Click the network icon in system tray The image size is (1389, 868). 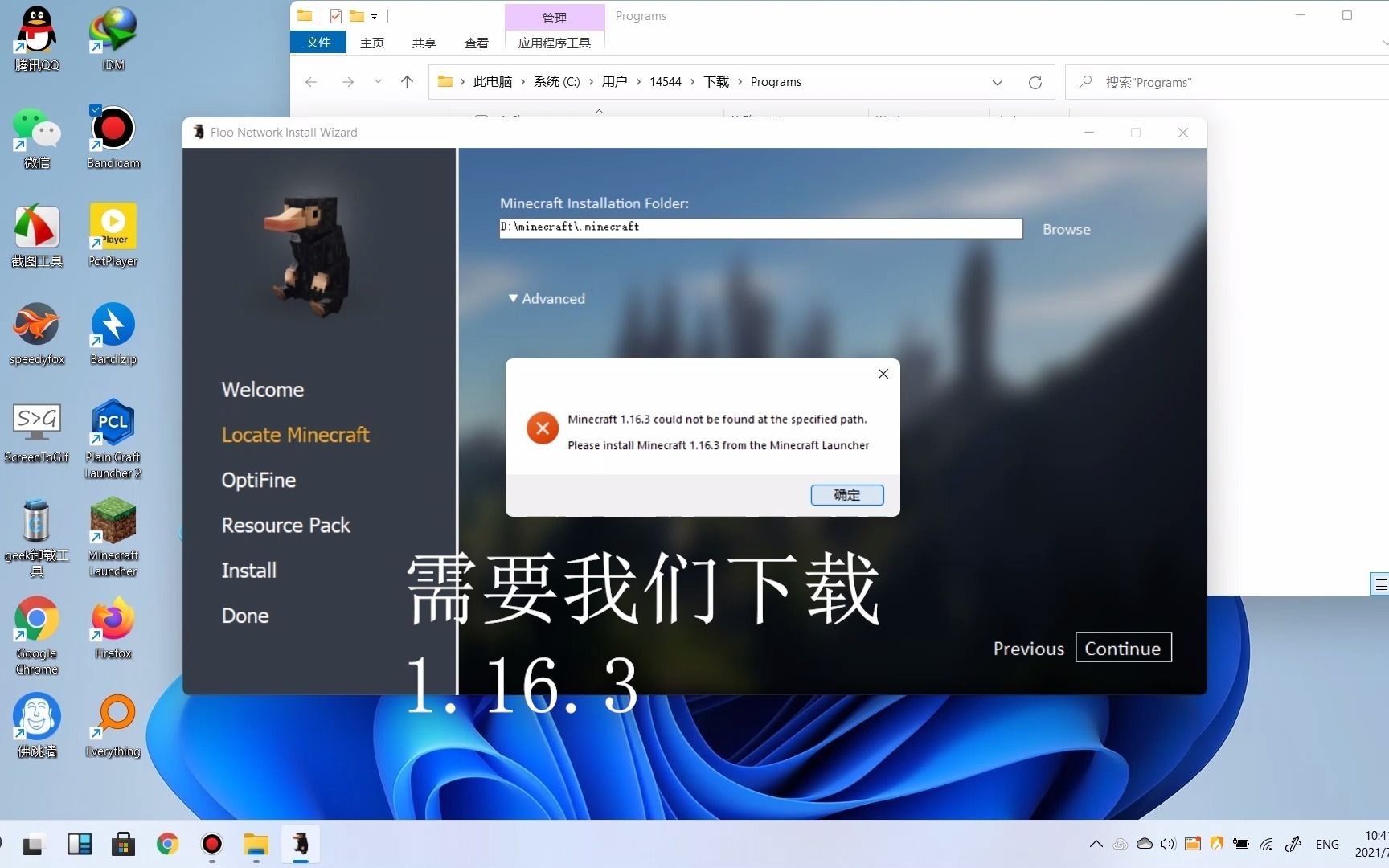(x=1266, y=844)
